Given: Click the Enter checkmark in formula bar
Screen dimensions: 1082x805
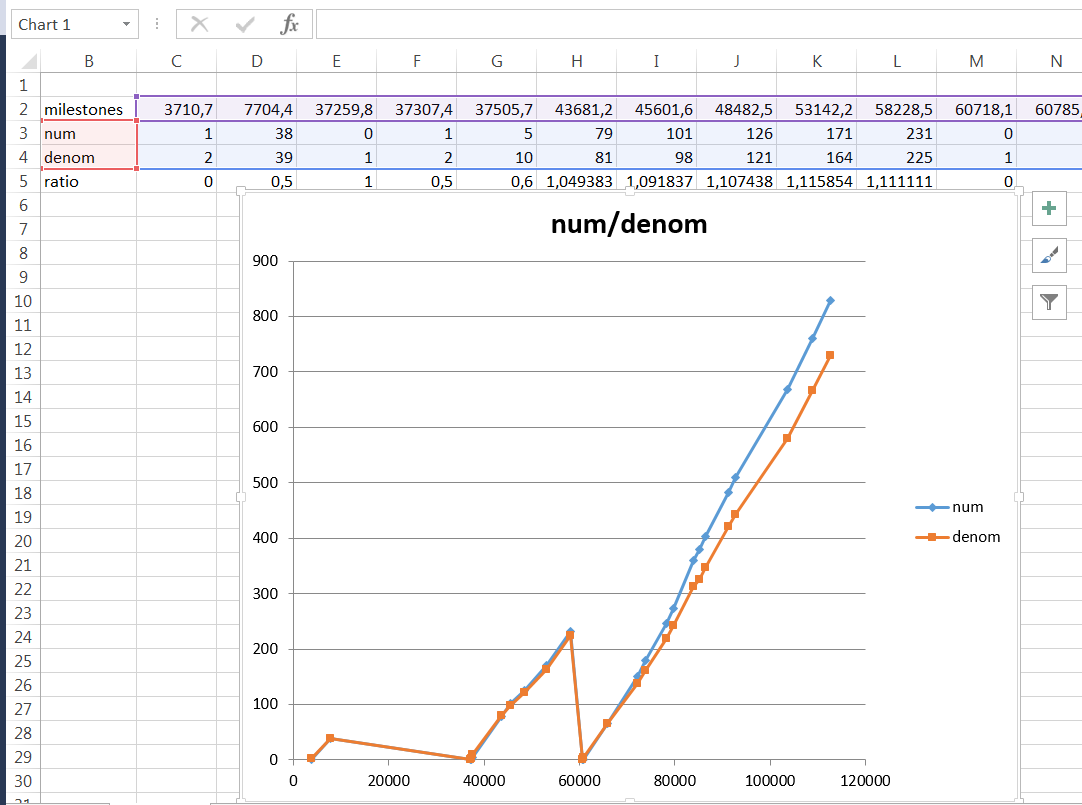Looking at the screenshot, I should click(x=245, y=24).
